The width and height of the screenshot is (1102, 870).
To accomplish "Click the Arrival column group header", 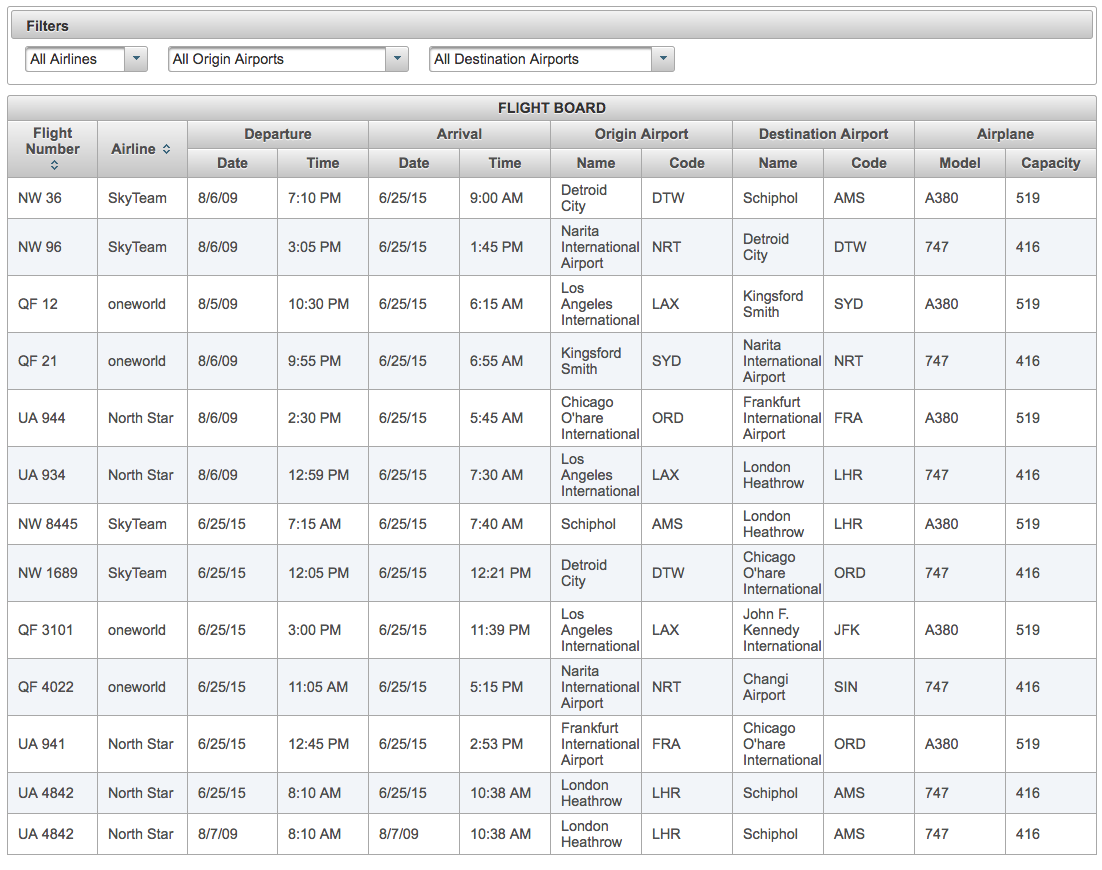I will pos(460,134).
